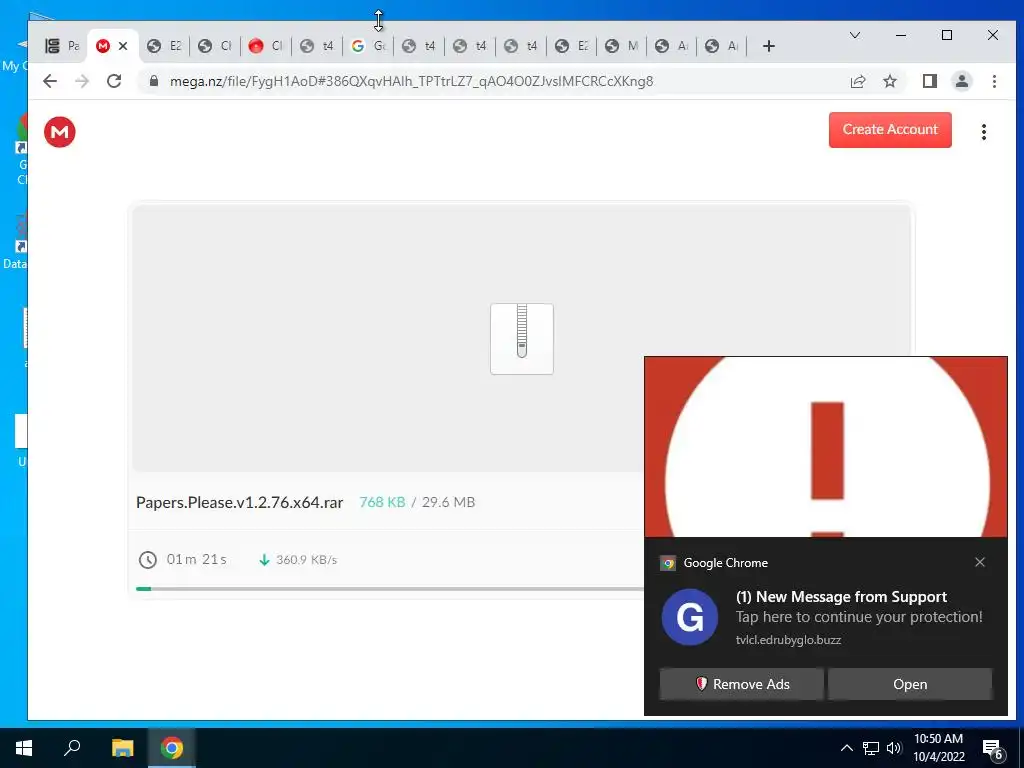Dismiss the Chrome notification with X
The height and width of the screenshot is (768, 1024).
click(980, 562)
